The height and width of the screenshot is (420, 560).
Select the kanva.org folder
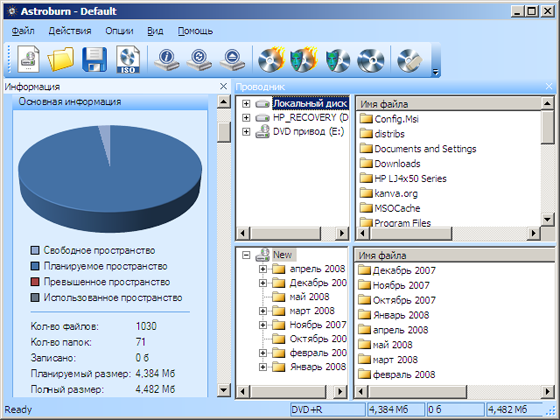click(396, 194)
